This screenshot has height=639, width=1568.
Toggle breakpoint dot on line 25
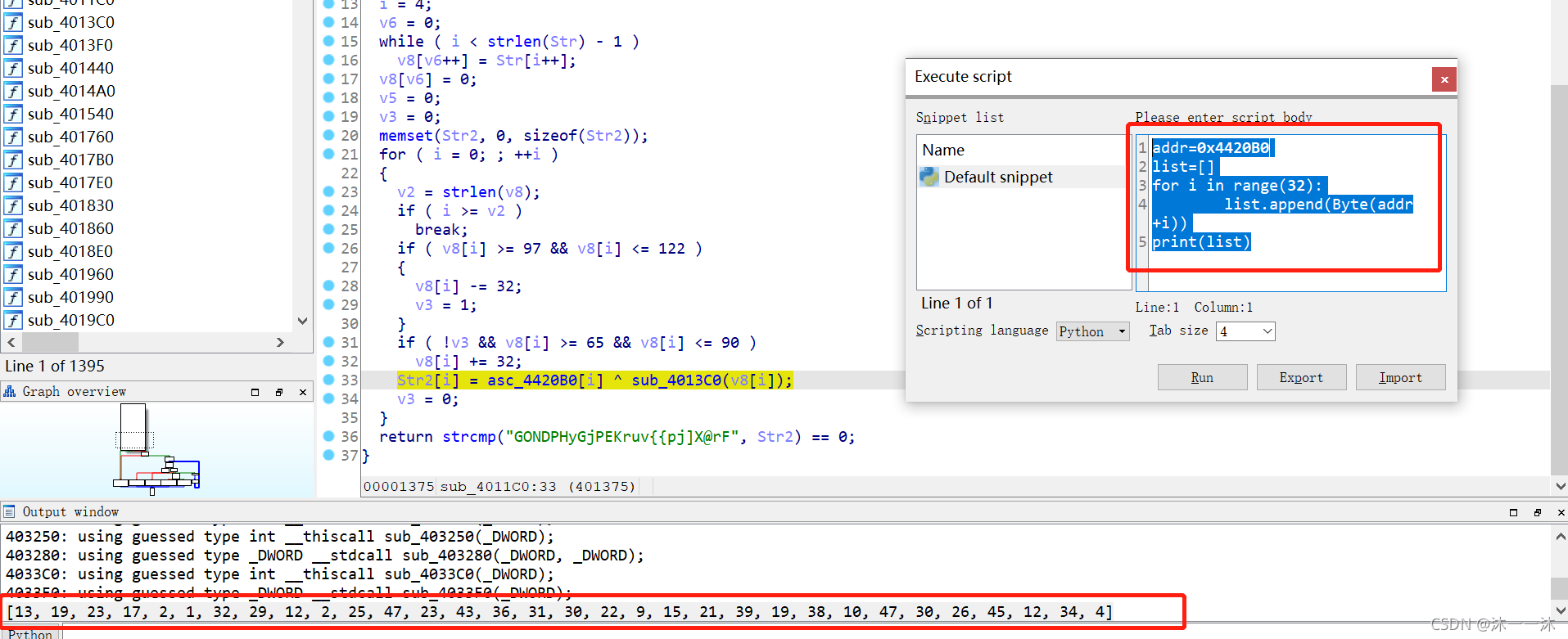coord(329,229)
